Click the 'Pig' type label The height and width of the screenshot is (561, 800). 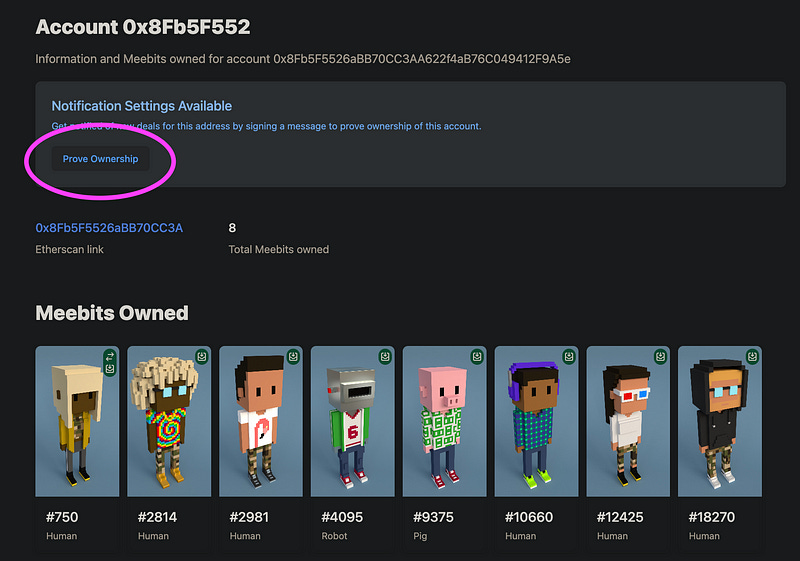[x=420, y=537]
